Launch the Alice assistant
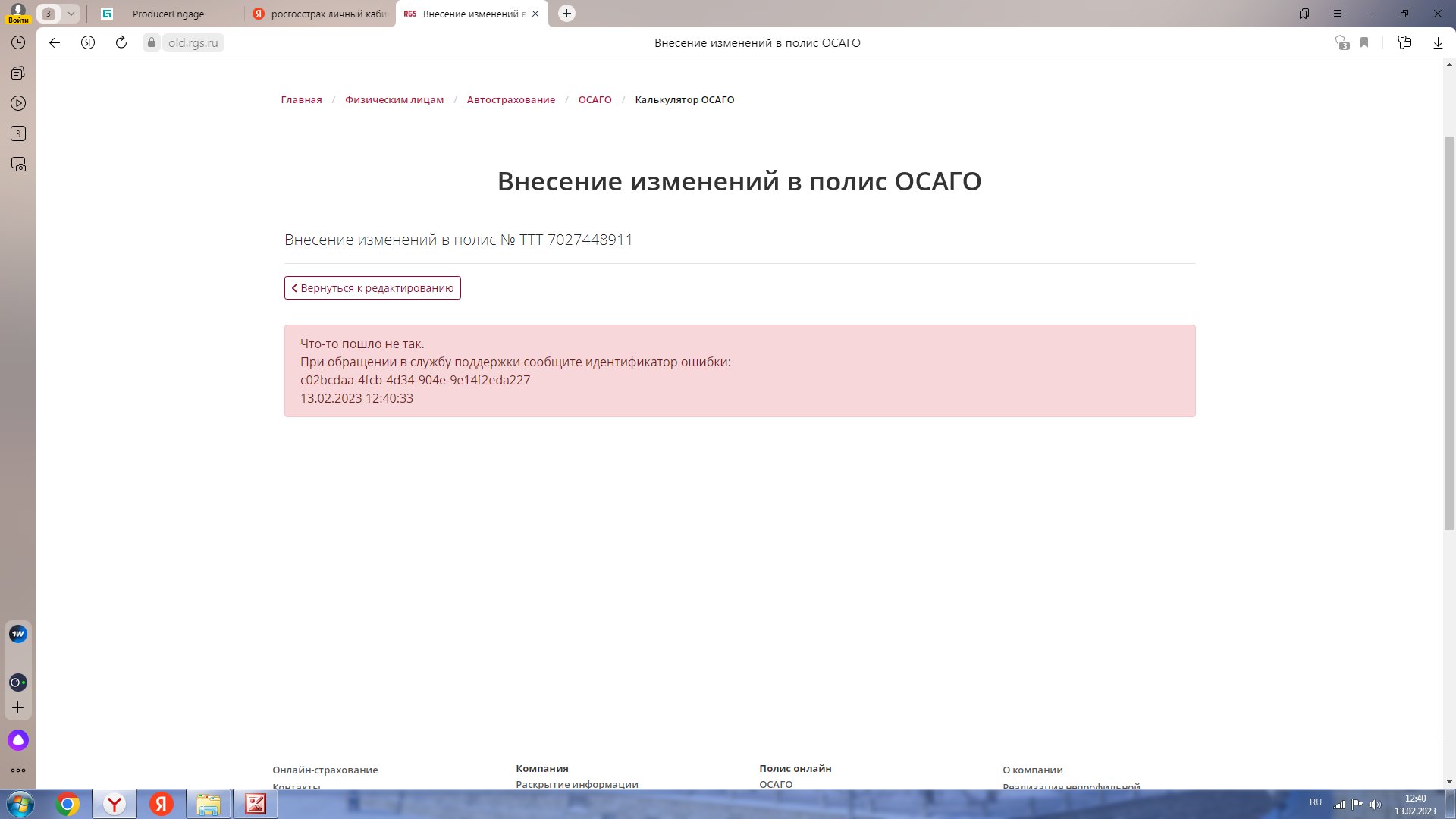Image resolution: width=1456 pixels, height=819 pixels. [18, 740]
